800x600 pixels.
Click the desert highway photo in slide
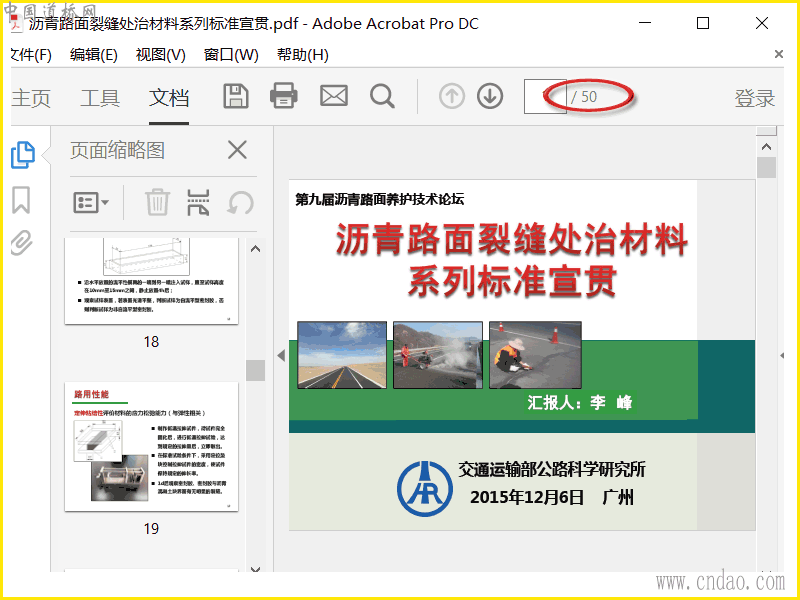tap(342, 355)
